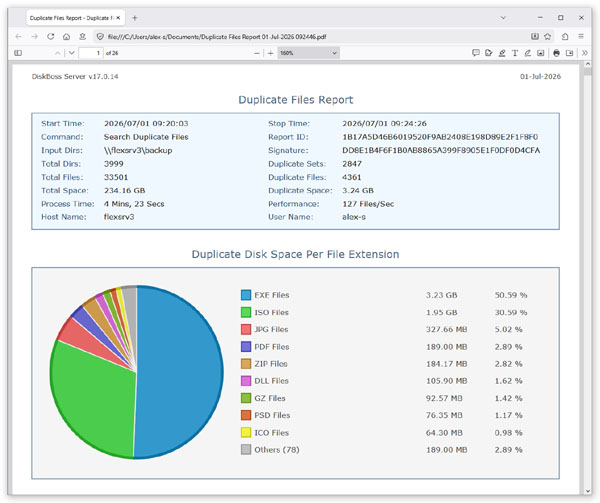Navigate forward in the browser
This screenshot has height=503, width=600.
coord(34,37)
